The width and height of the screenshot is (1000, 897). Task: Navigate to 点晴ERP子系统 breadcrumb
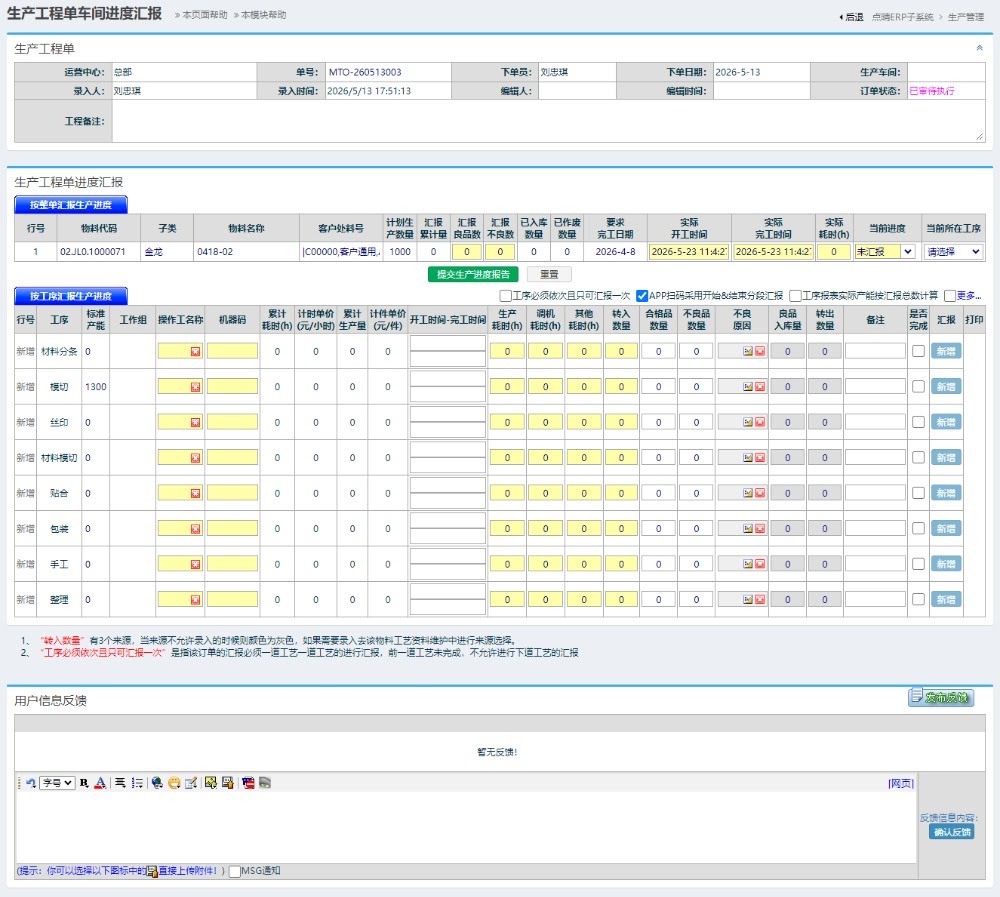pyautogui.click(x=902, y=17)
